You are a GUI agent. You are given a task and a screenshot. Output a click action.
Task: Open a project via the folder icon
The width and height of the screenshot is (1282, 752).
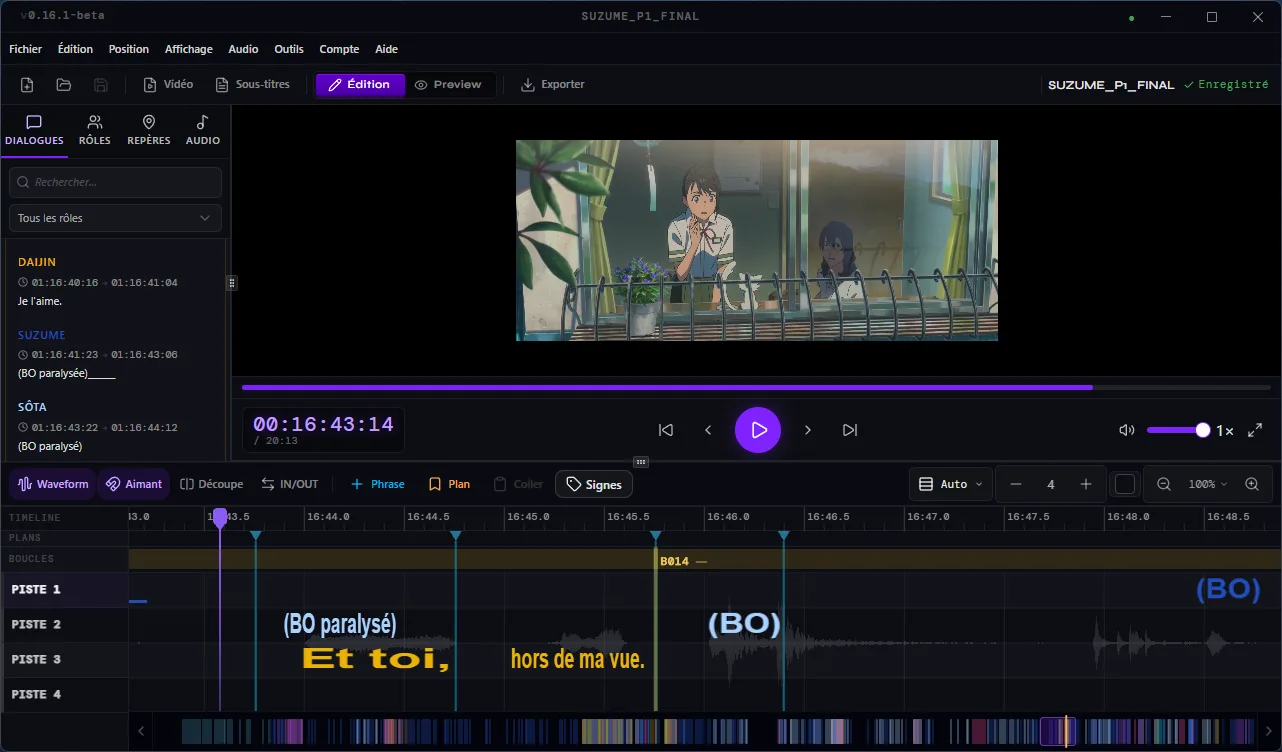64,85
